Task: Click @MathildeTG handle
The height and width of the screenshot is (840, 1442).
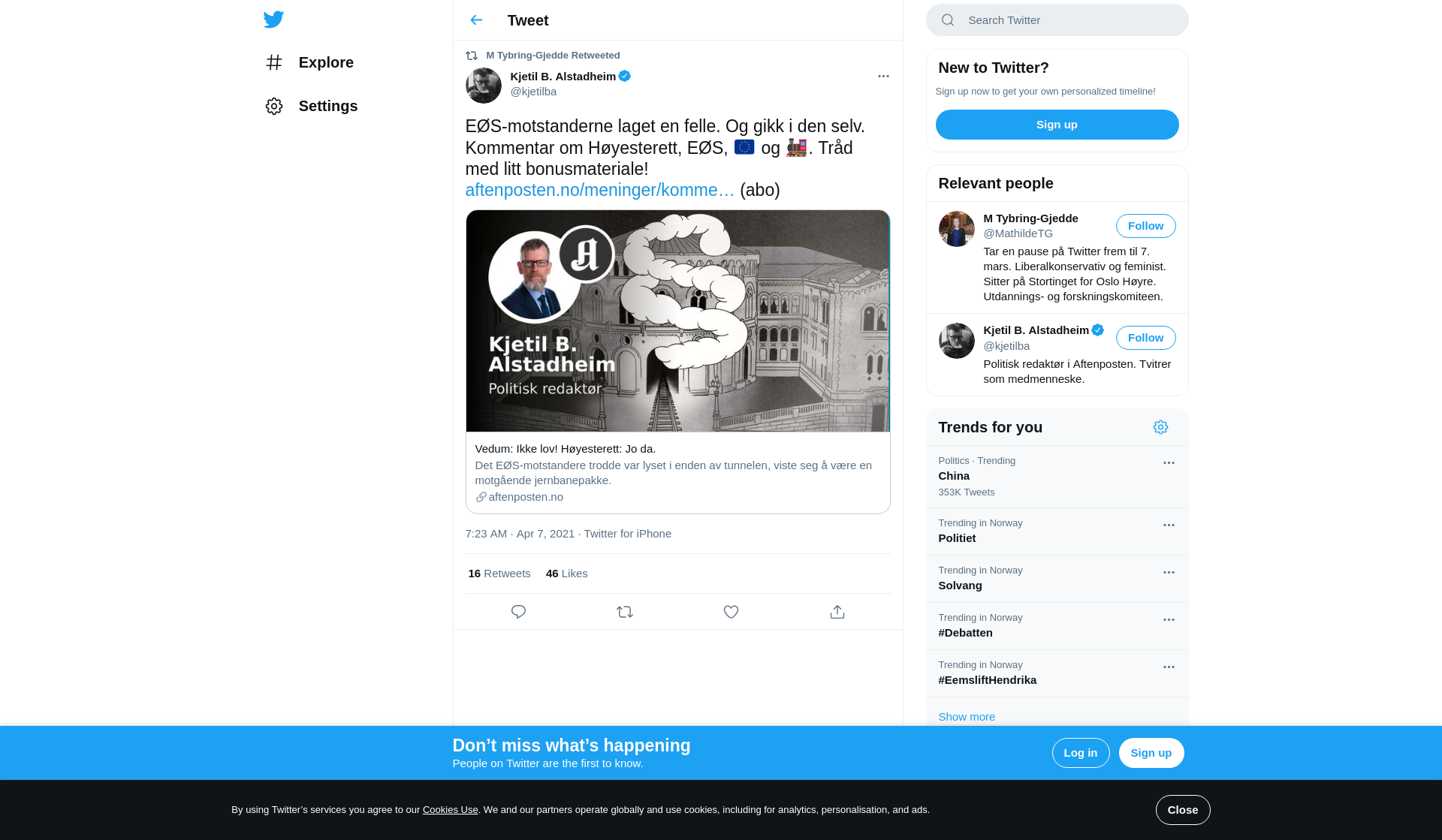Action: [x=1018, y=233]
